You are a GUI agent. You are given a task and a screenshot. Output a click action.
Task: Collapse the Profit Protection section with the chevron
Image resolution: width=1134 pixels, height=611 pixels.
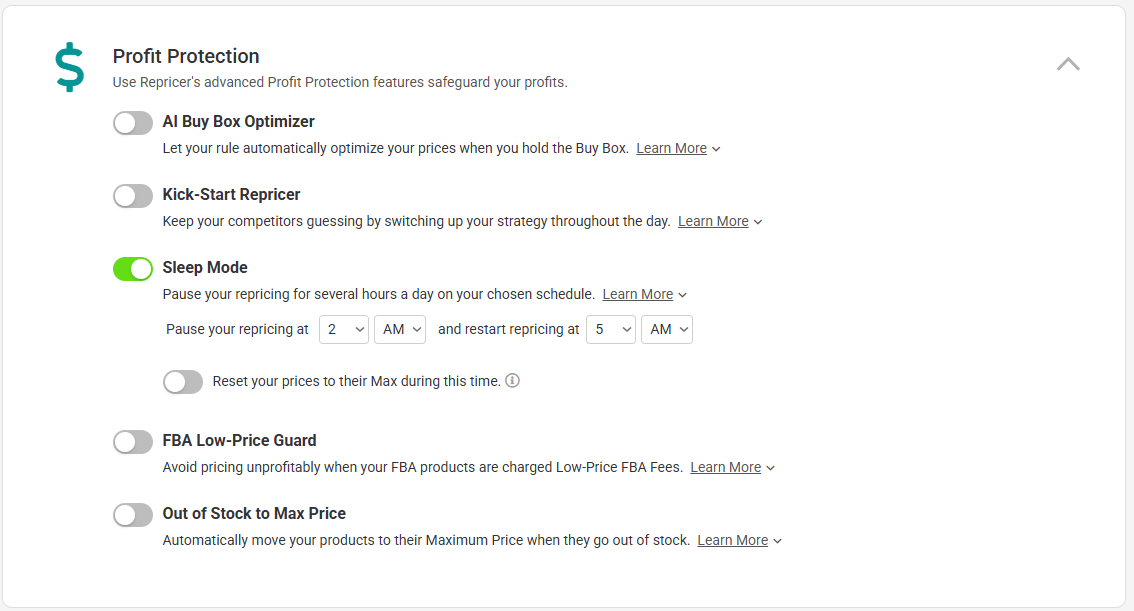[x=1067, y=64]
